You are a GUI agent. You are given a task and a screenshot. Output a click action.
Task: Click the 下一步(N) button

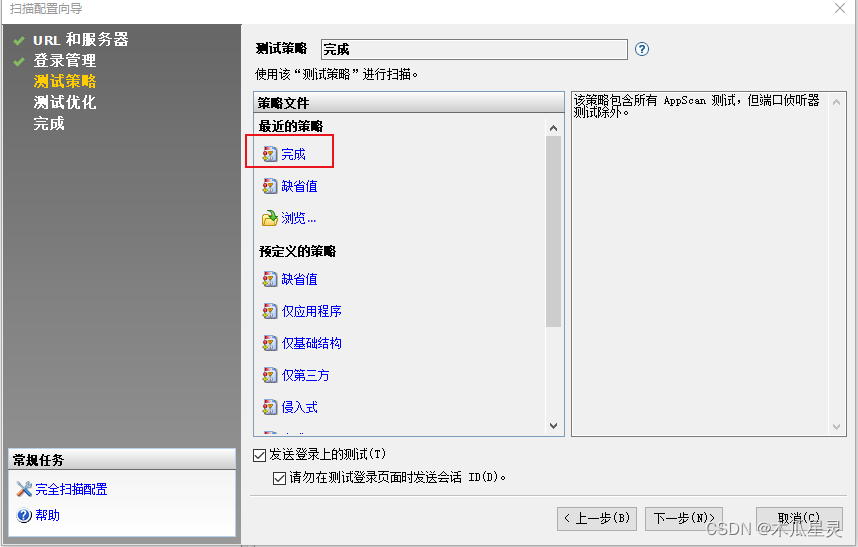[x=684, y=519]
